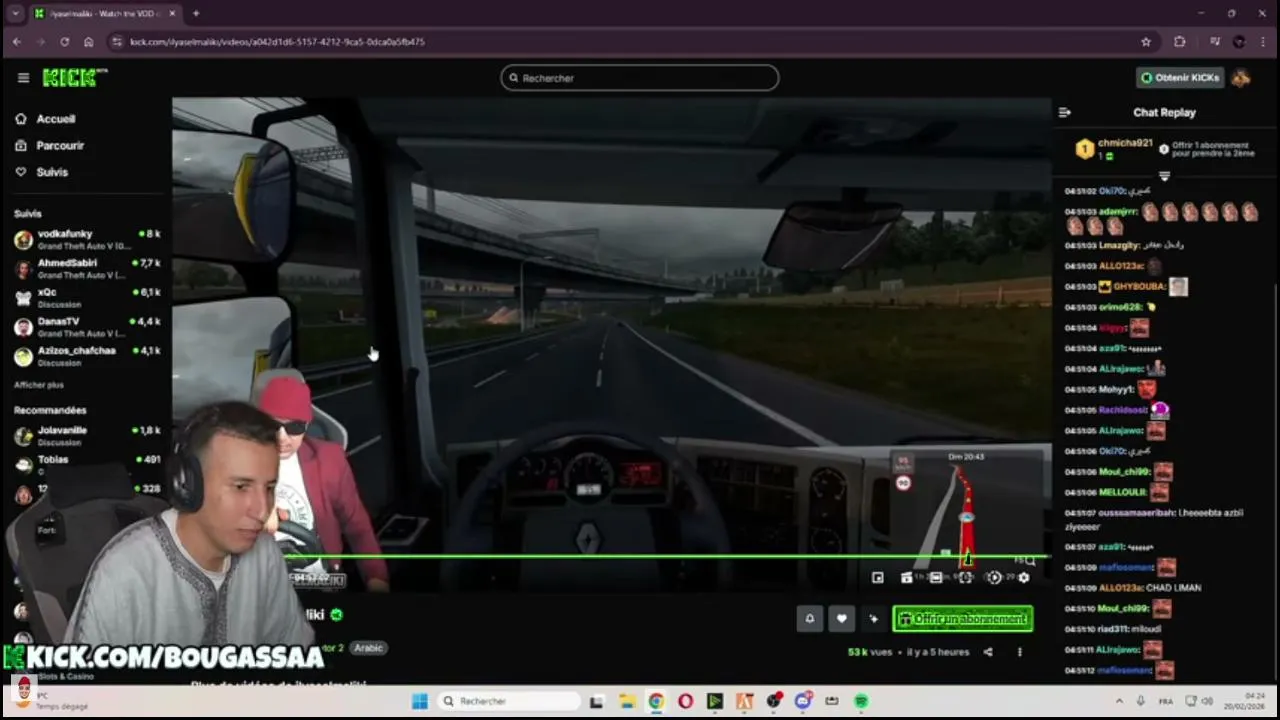Screen dimensions: 1280x720
Task: Open Parcourir in sidebar
Action: click(60, 146)
